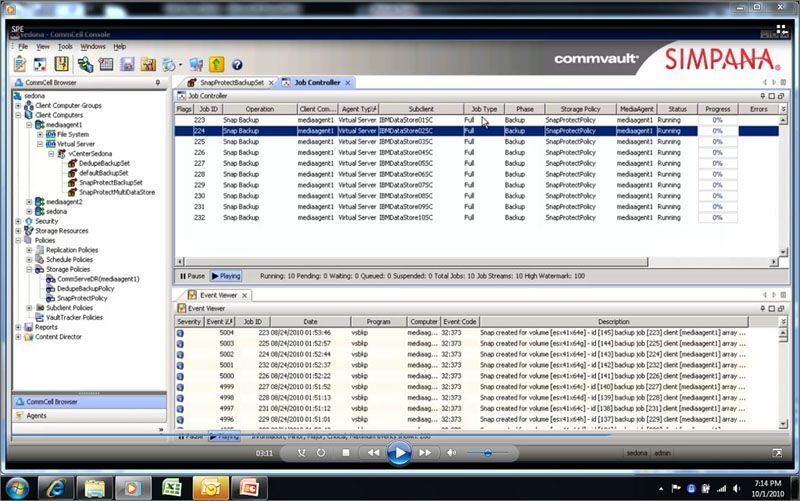Image resolution: width=800 pixels, height=501 pixels.
Task: Expand the mediaagent2 node
Action: (x=29, y=202)
